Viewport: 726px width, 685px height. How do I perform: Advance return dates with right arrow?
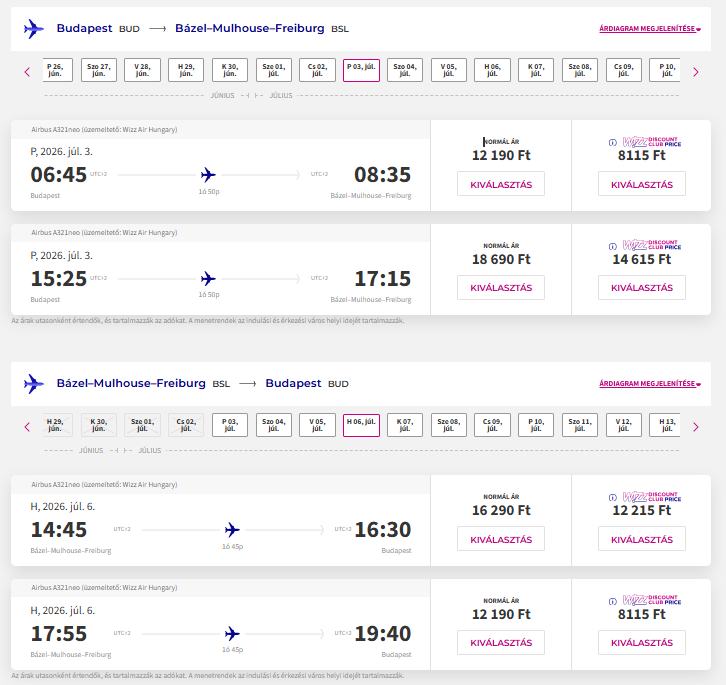point(695,426)
